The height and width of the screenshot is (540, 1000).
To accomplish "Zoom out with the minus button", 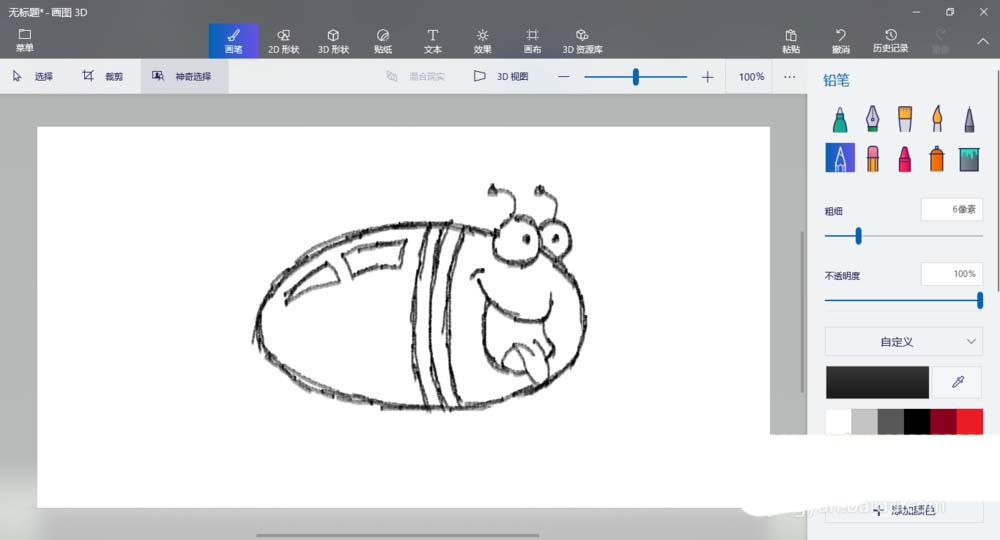I will 563,77.
